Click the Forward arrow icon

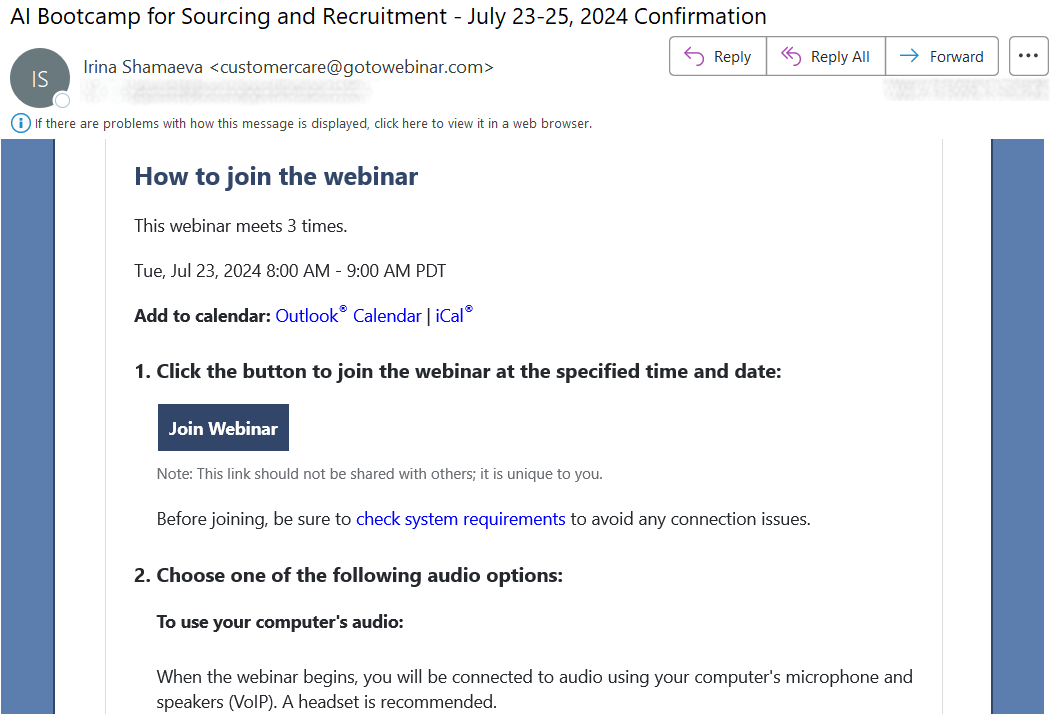tap(909, 56)
